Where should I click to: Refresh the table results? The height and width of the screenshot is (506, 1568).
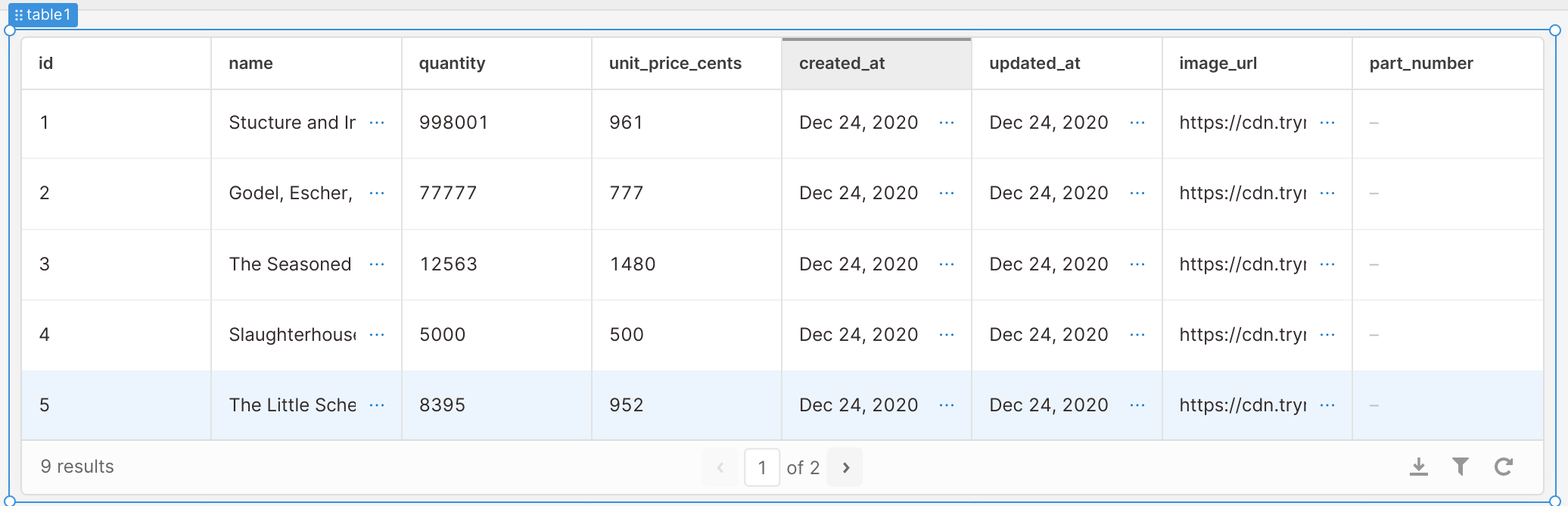[x=1504, y=467]
